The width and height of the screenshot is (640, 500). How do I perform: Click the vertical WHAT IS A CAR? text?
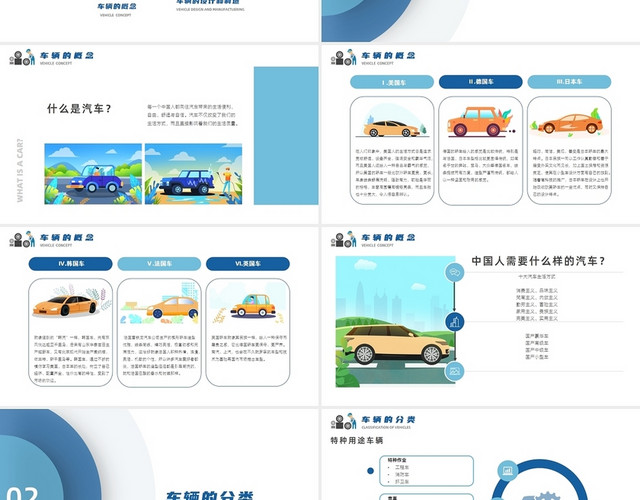tap(20, 170)
